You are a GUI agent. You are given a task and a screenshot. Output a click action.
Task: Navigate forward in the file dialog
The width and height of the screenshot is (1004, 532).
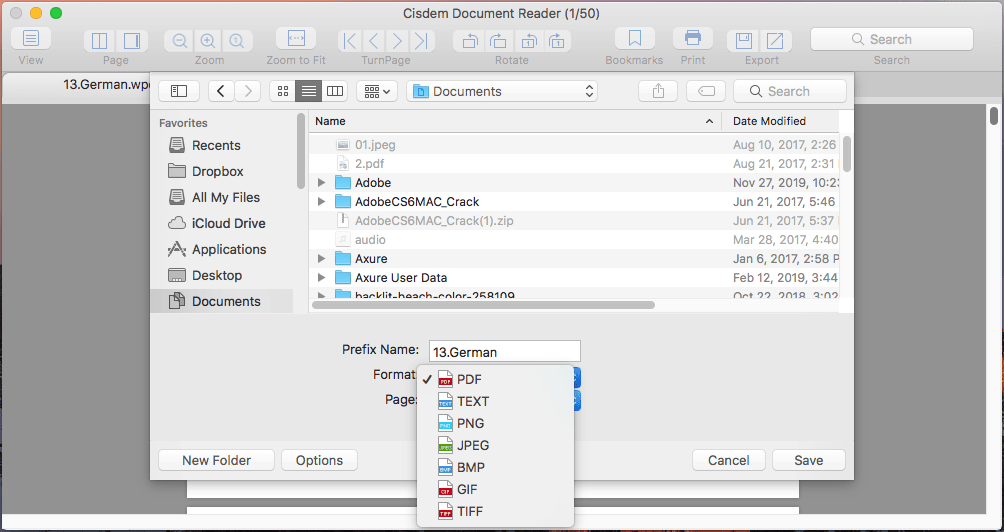click(248, 91)
